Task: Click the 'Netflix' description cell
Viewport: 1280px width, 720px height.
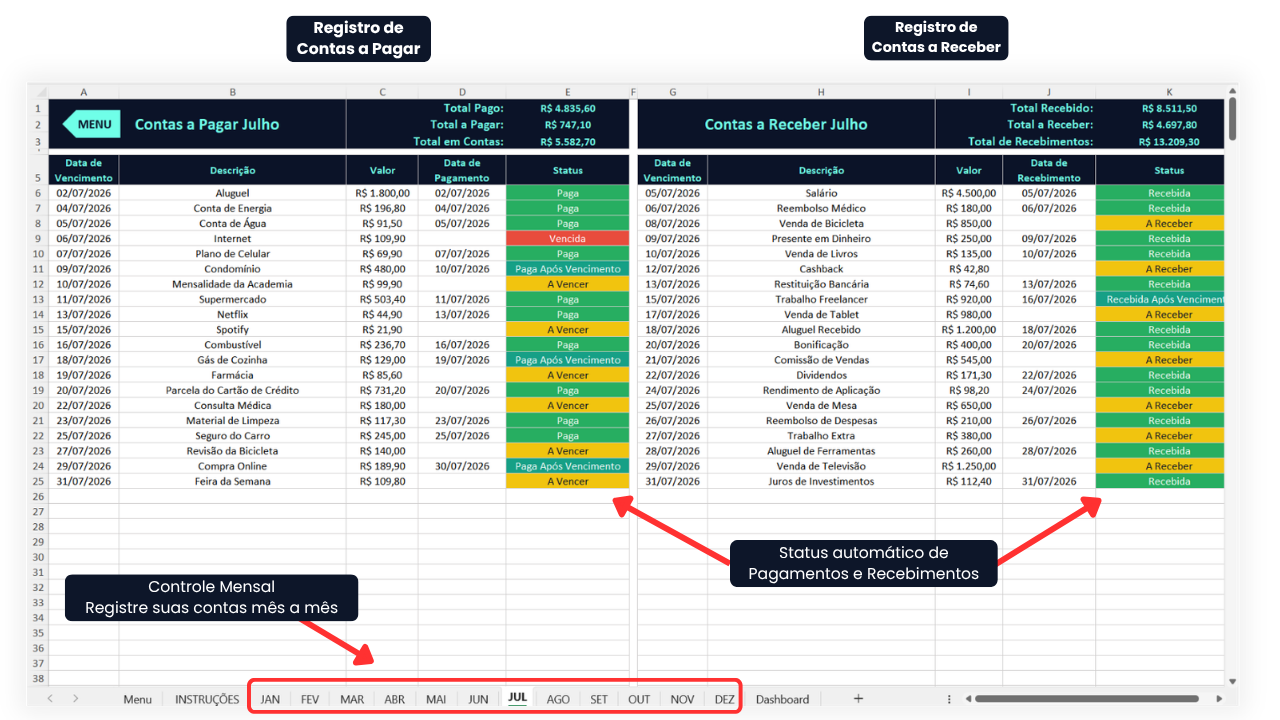Action: [233, 314]
